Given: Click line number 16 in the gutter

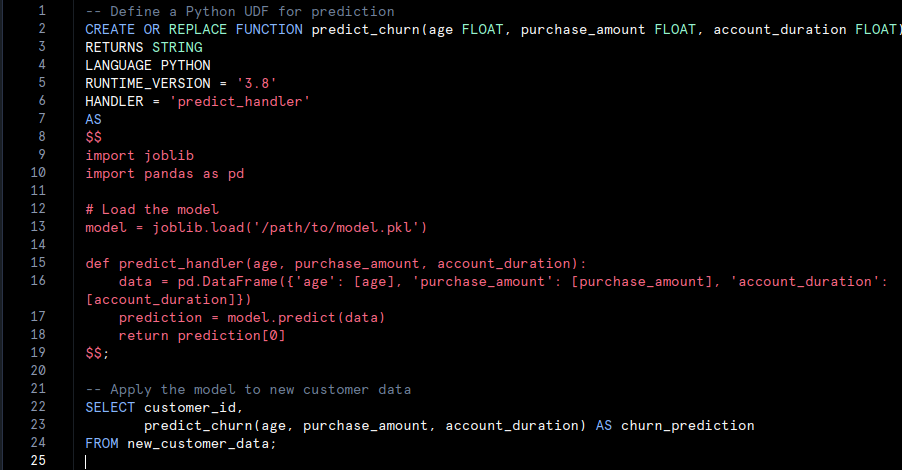Looking at the screenshot, I should coord(39,281).
